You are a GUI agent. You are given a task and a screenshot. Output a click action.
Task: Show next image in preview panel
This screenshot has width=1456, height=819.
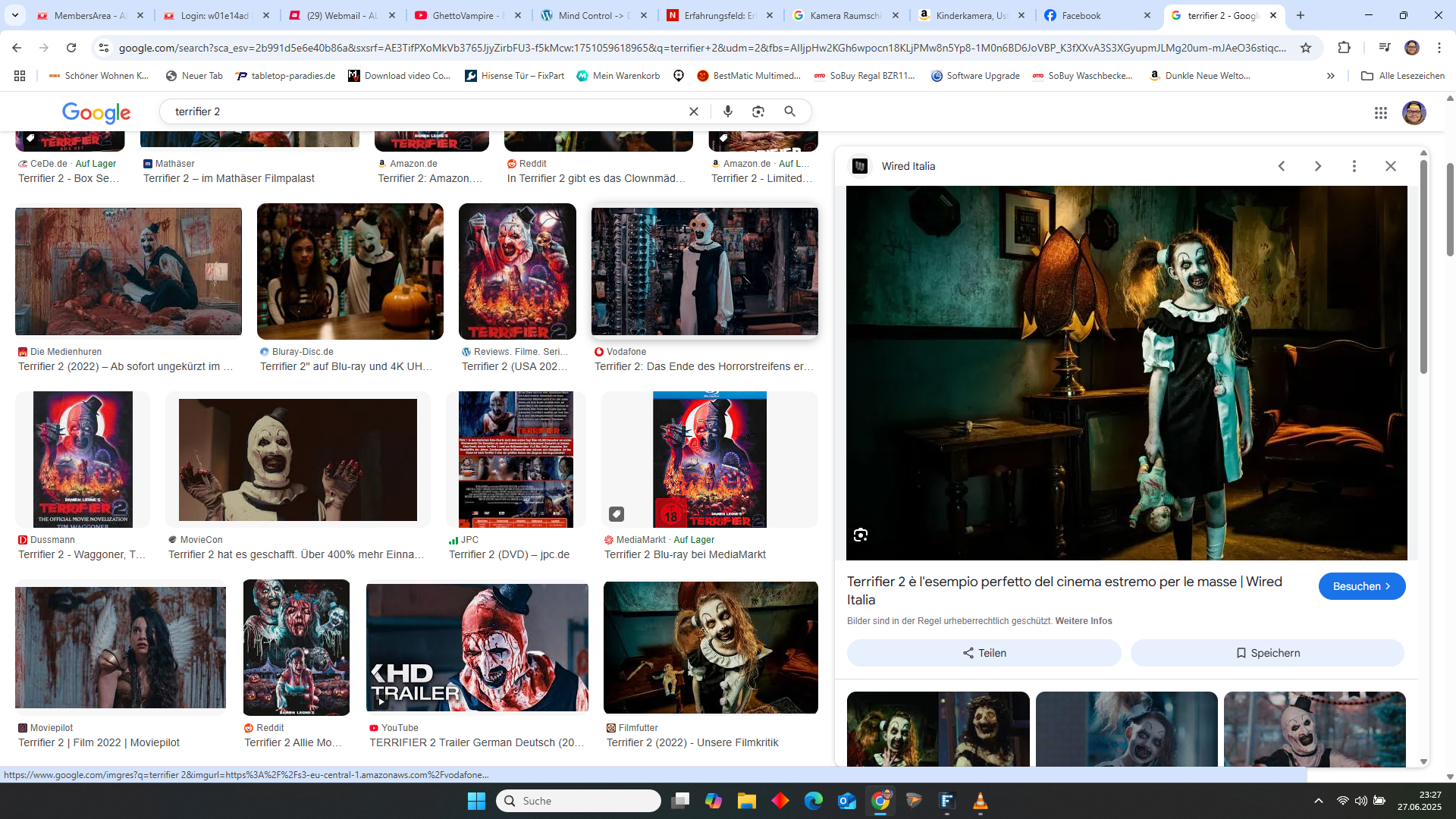(1318, 166)
